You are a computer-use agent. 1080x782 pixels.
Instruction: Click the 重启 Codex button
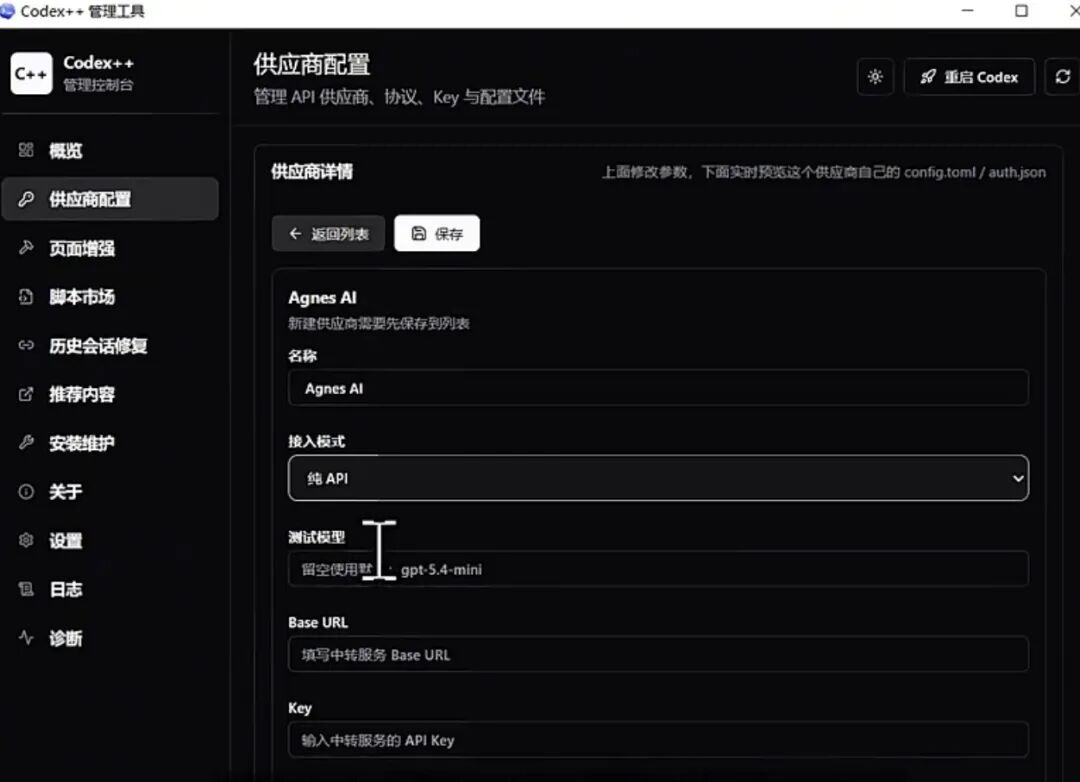969,76
